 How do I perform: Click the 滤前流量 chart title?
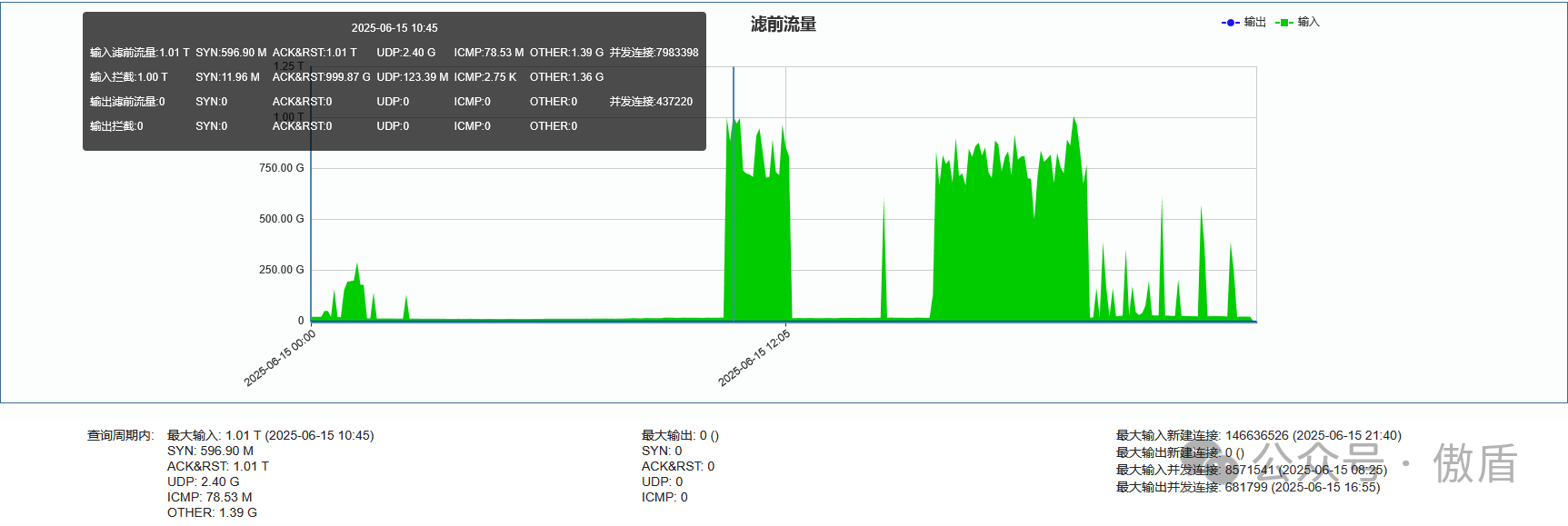(x=783, y=25)
